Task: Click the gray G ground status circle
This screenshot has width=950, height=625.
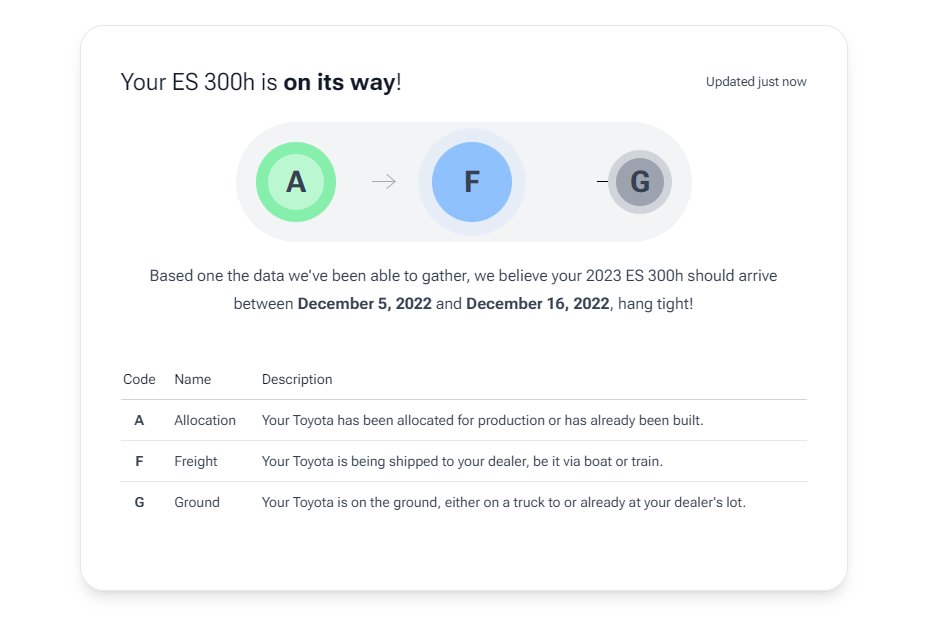Action: [x=640, y=182]
